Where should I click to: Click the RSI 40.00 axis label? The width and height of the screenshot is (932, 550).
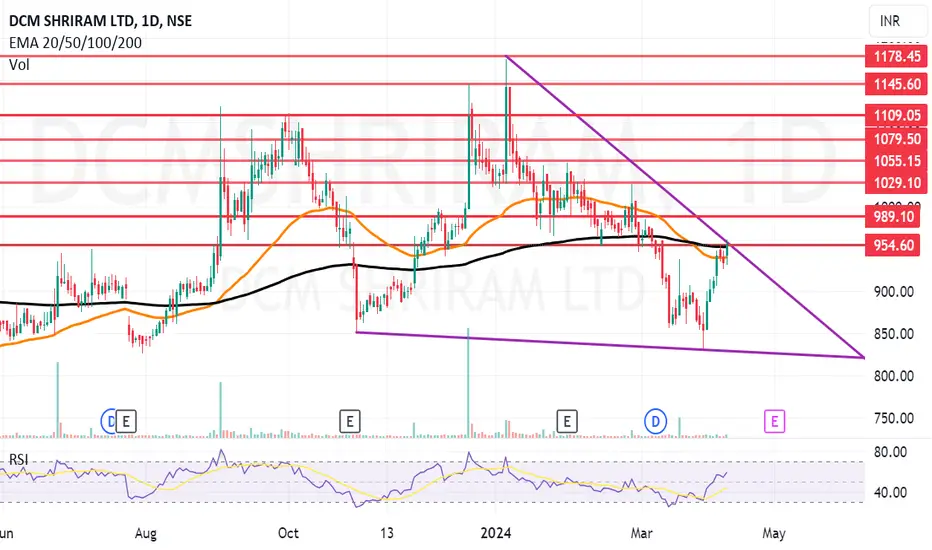tap(890, 493)
